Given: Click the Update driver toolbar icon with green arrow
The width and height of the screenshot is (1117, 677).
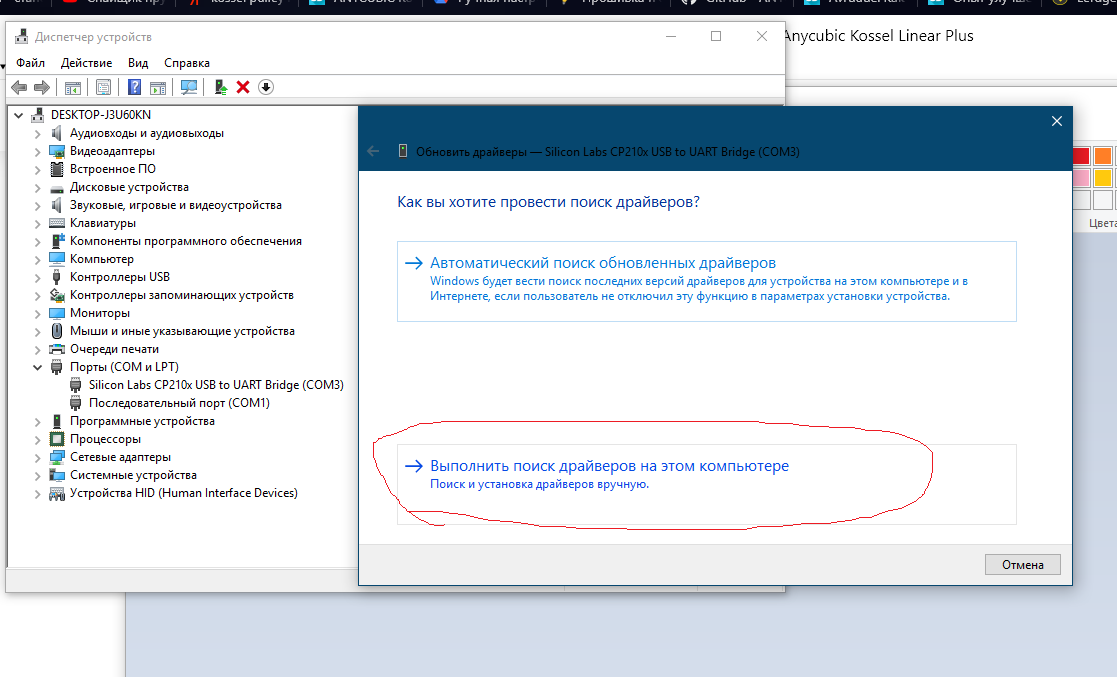Looking at the screenshot, I should click(x=221, y=87).
